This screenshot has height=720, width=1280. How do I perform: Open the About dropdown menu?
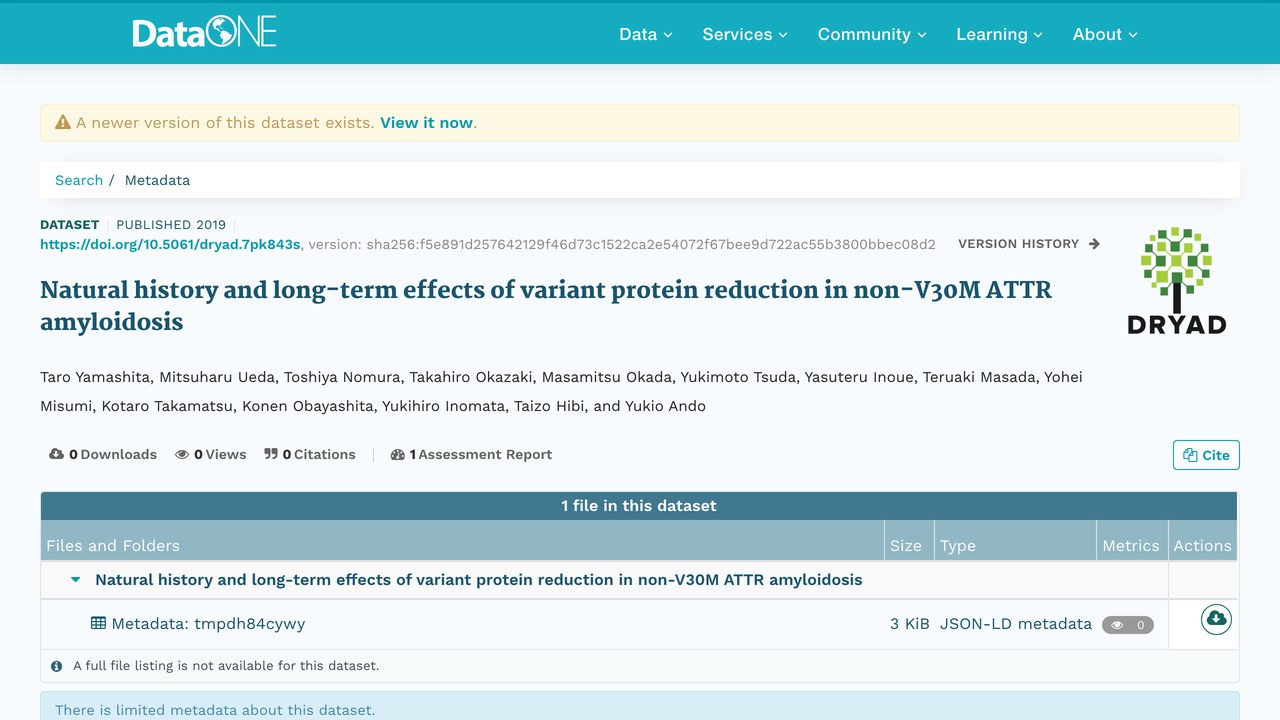(x=1105, y=34)
